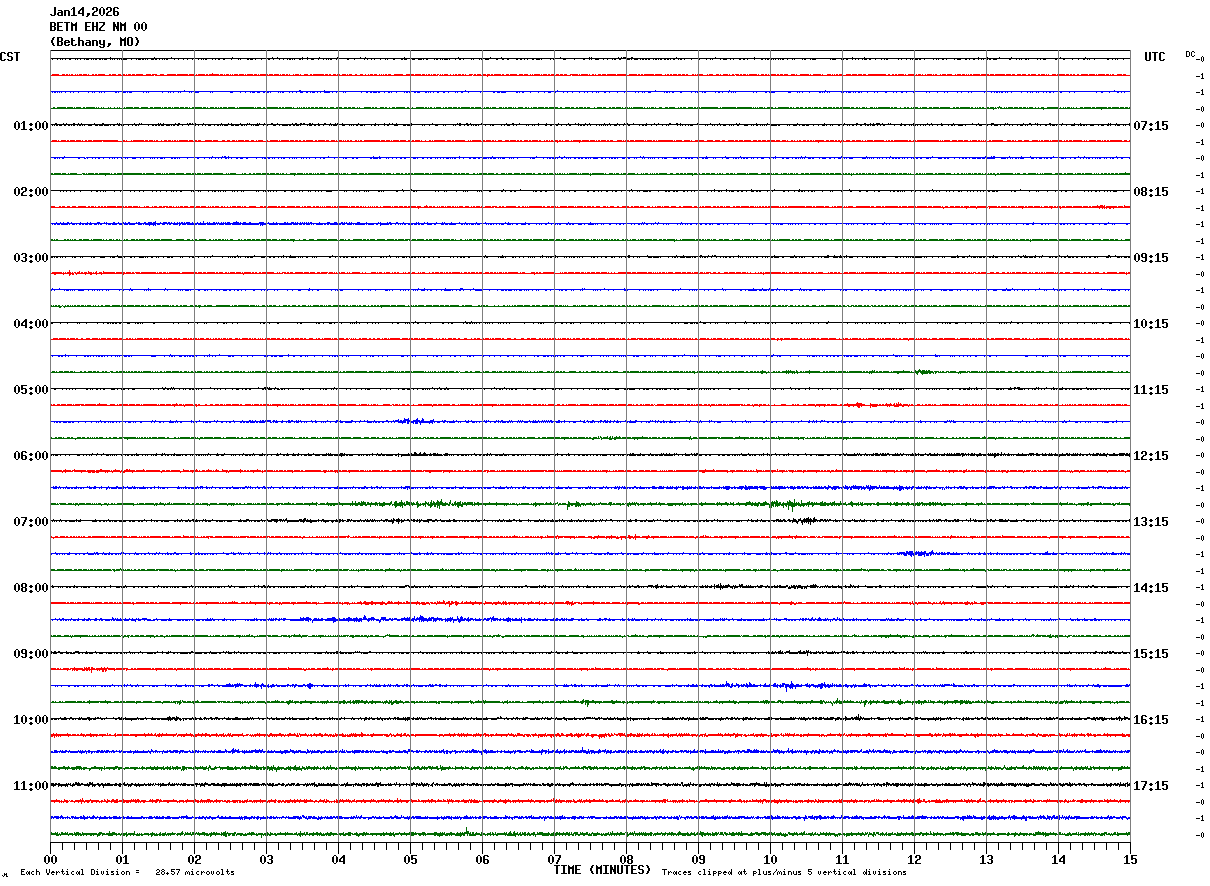Click the 09:15 UTC time label

1150,258
